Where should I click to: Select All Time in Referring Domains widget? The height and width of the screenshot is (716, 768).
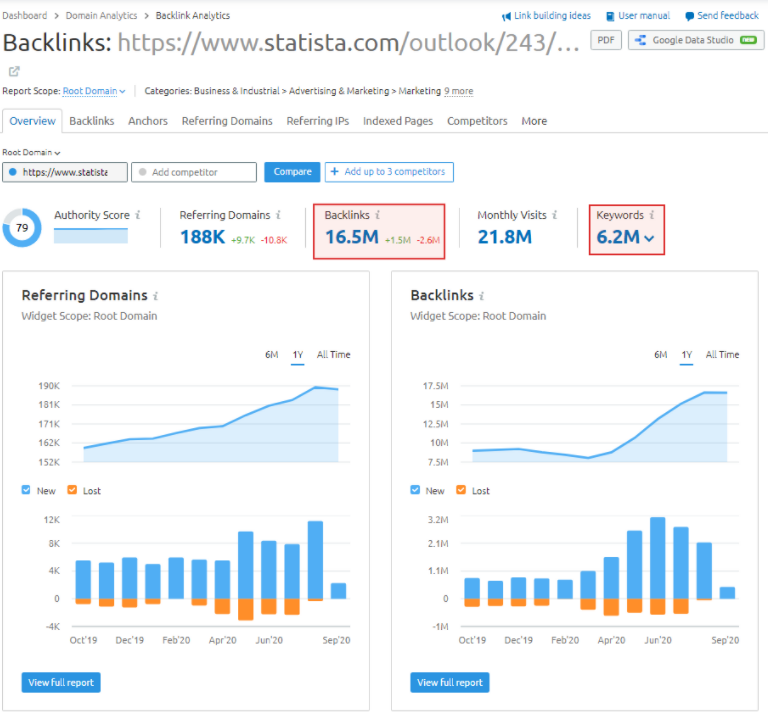[334, 355]
